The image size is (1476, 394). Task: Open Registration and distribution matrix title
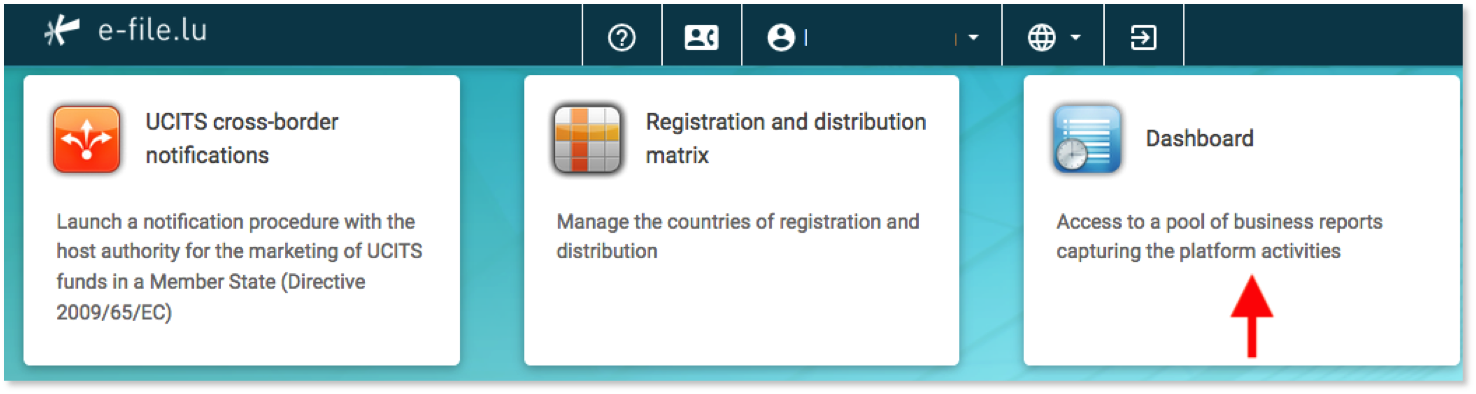coord(786,139)
